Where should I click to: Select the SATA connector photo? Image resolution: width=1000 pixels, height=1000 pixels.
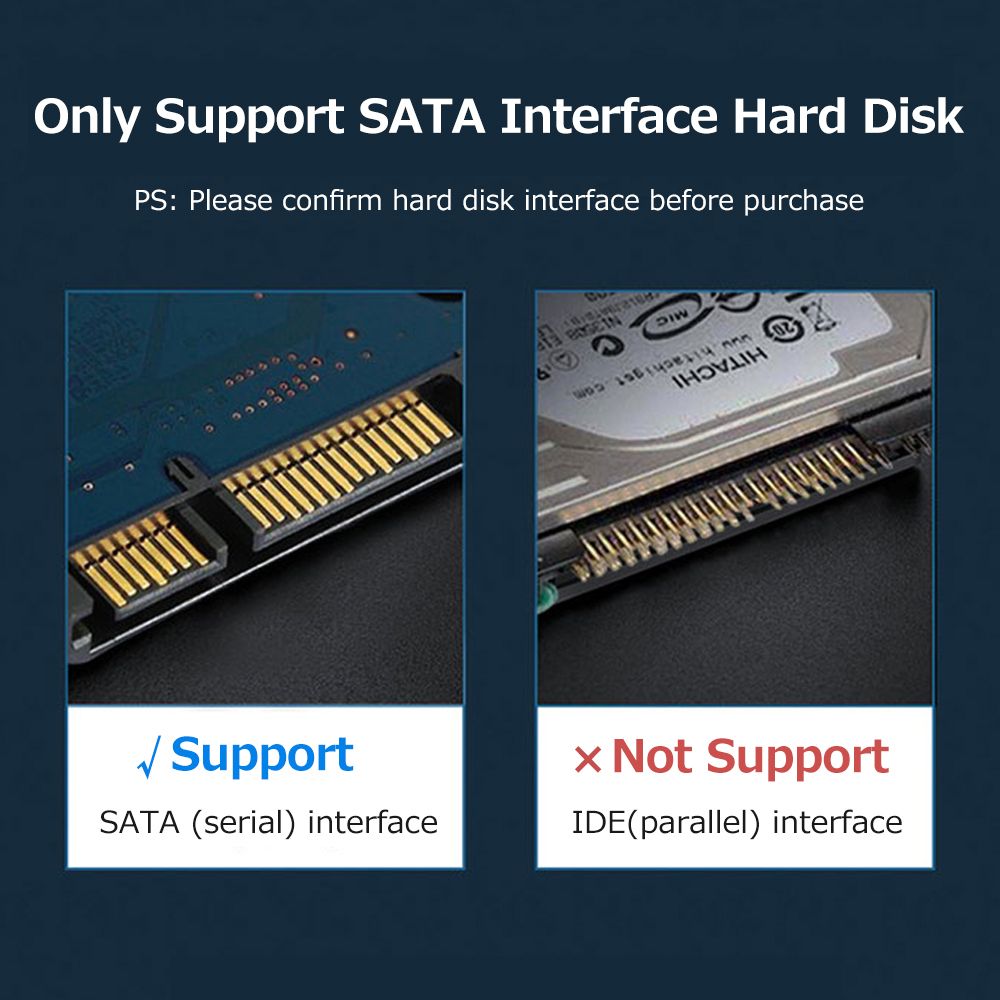(x=265, y=498)
